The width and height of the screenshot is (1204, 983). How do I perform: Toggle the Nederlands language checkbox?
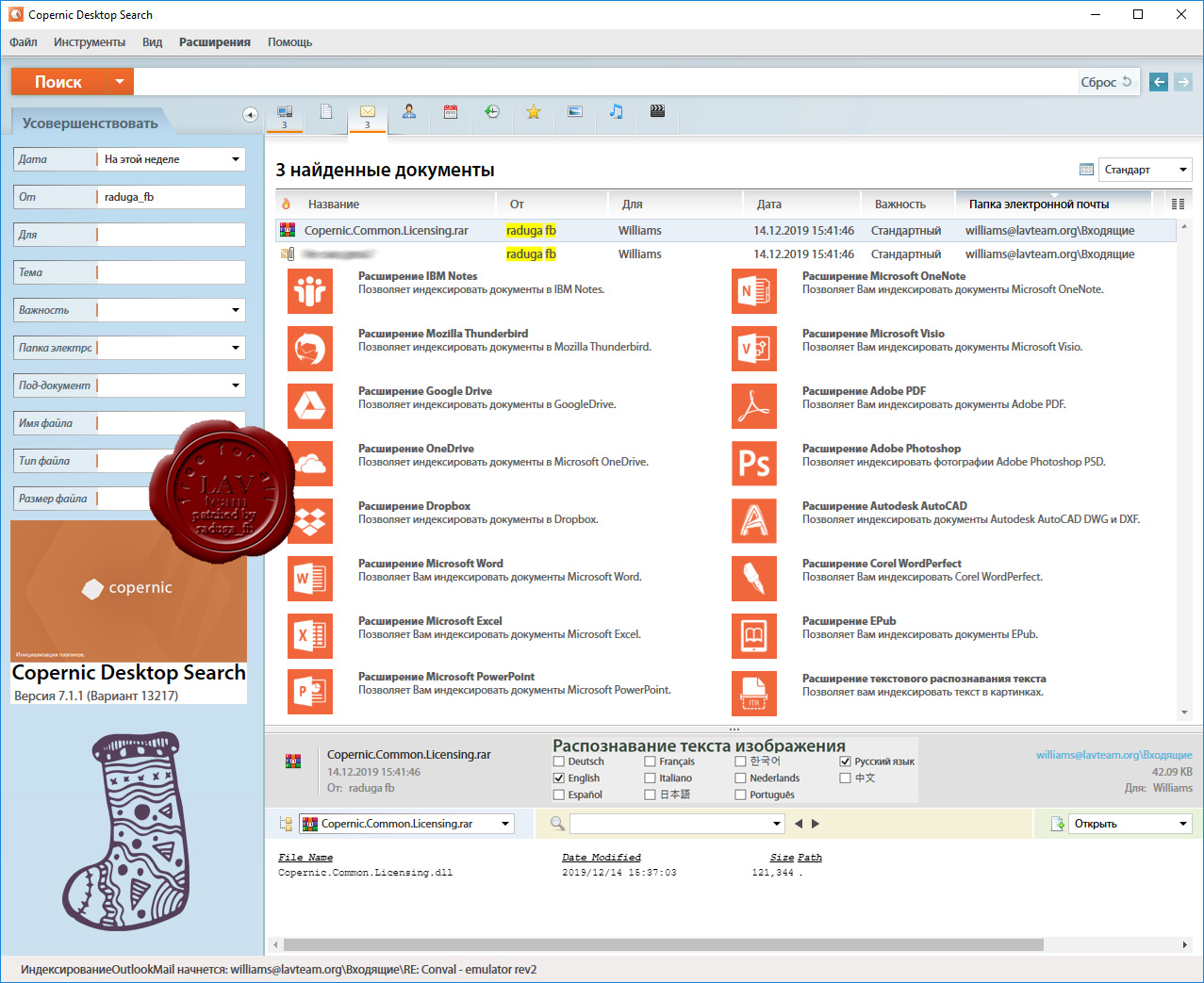click(741, 778)
